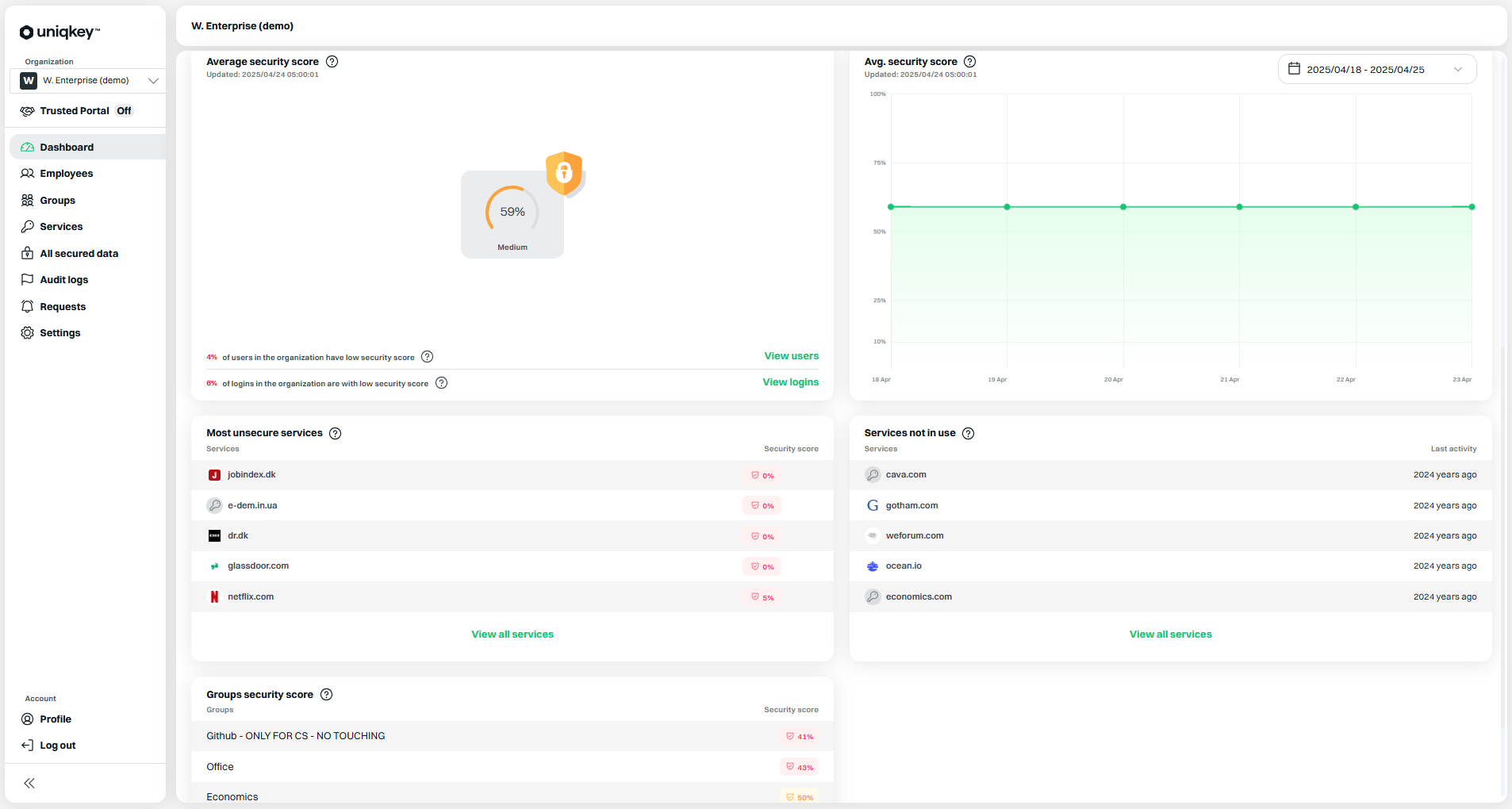Toggle Trusted Portal Off switch

pyautogui.click(x=124, y=111)
